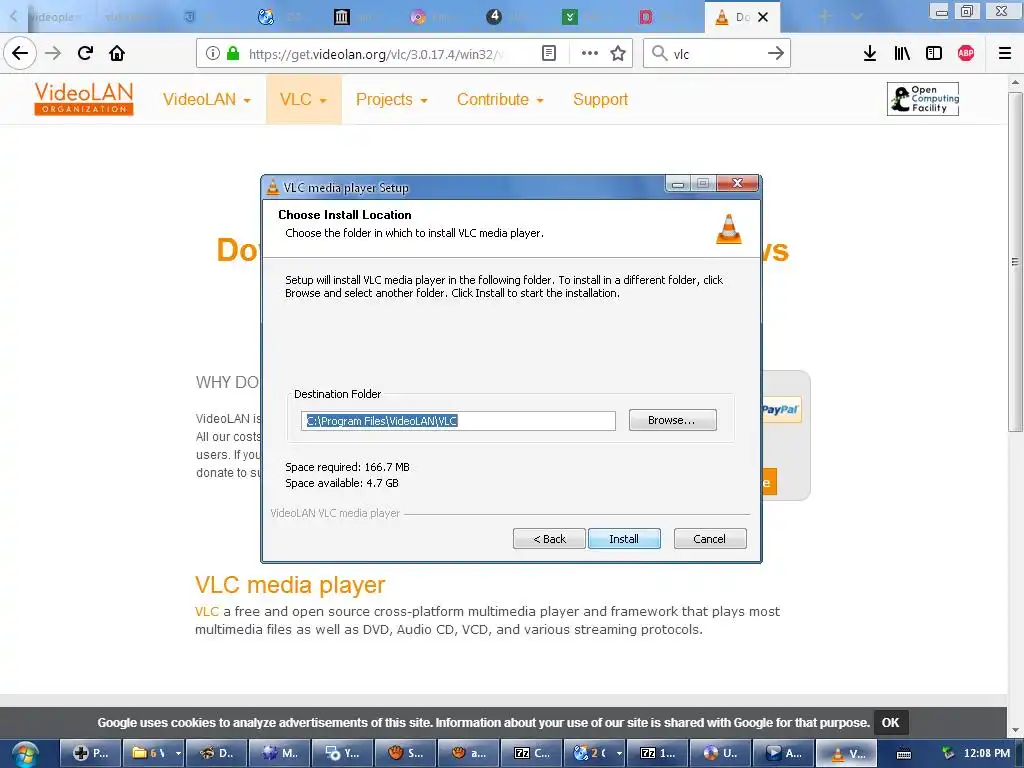Screen dimensions: 1024x768
Task: Open taskbar 7z button labeled C...
Action: (532, 753)
